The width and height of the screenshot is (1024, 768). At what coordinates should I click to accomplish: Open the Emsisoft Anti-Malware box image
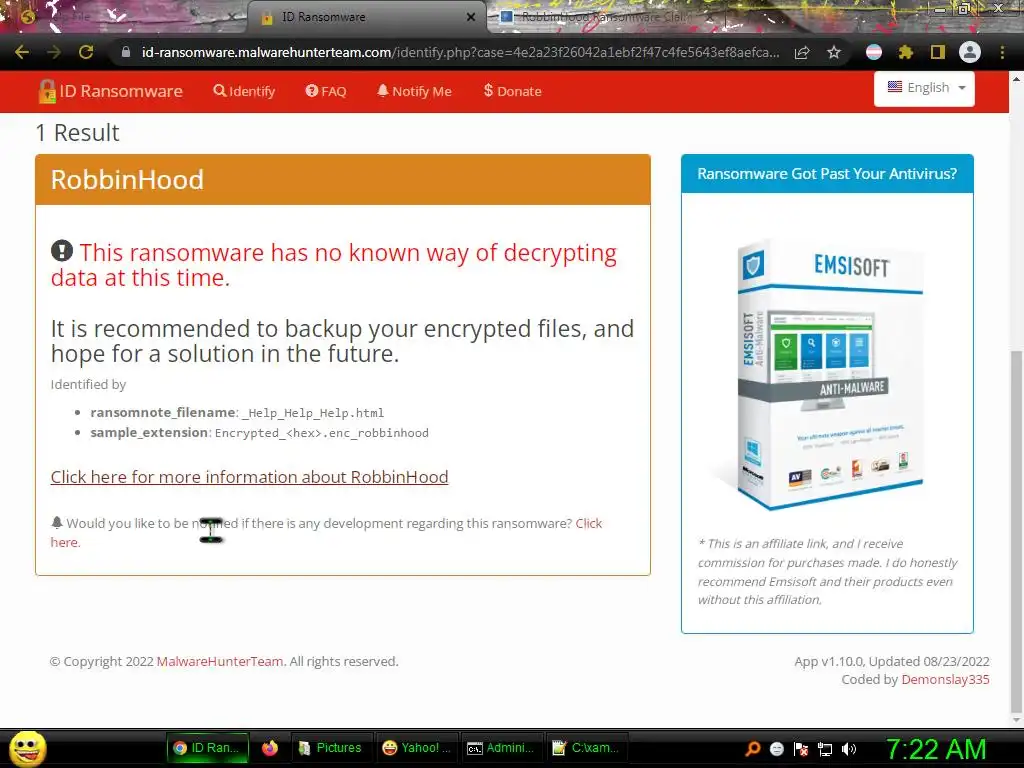[827, 374]
